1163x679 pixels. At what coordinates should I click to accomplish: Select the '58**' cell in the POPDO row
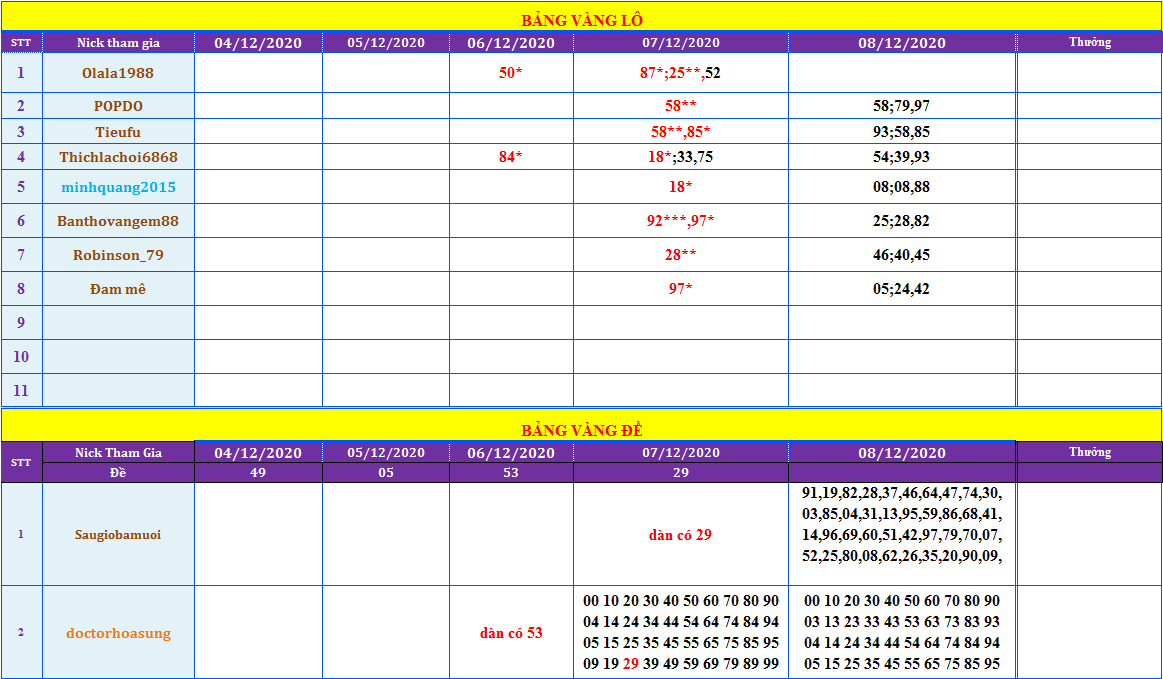pyautogui.click(x=681, y=106)
